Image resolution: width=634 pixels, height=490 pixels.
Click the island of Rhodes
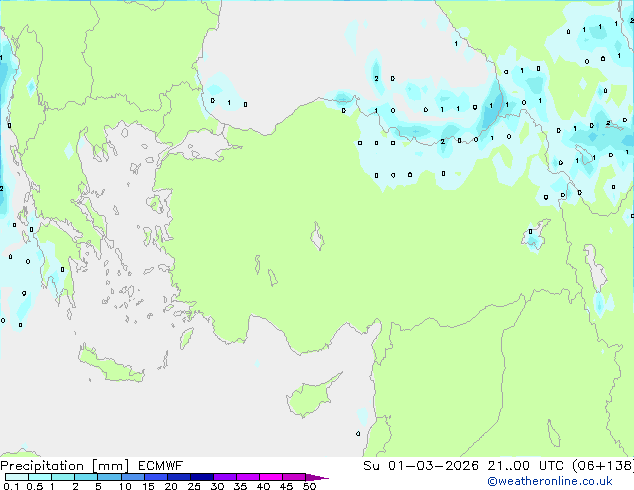(187, 338)
